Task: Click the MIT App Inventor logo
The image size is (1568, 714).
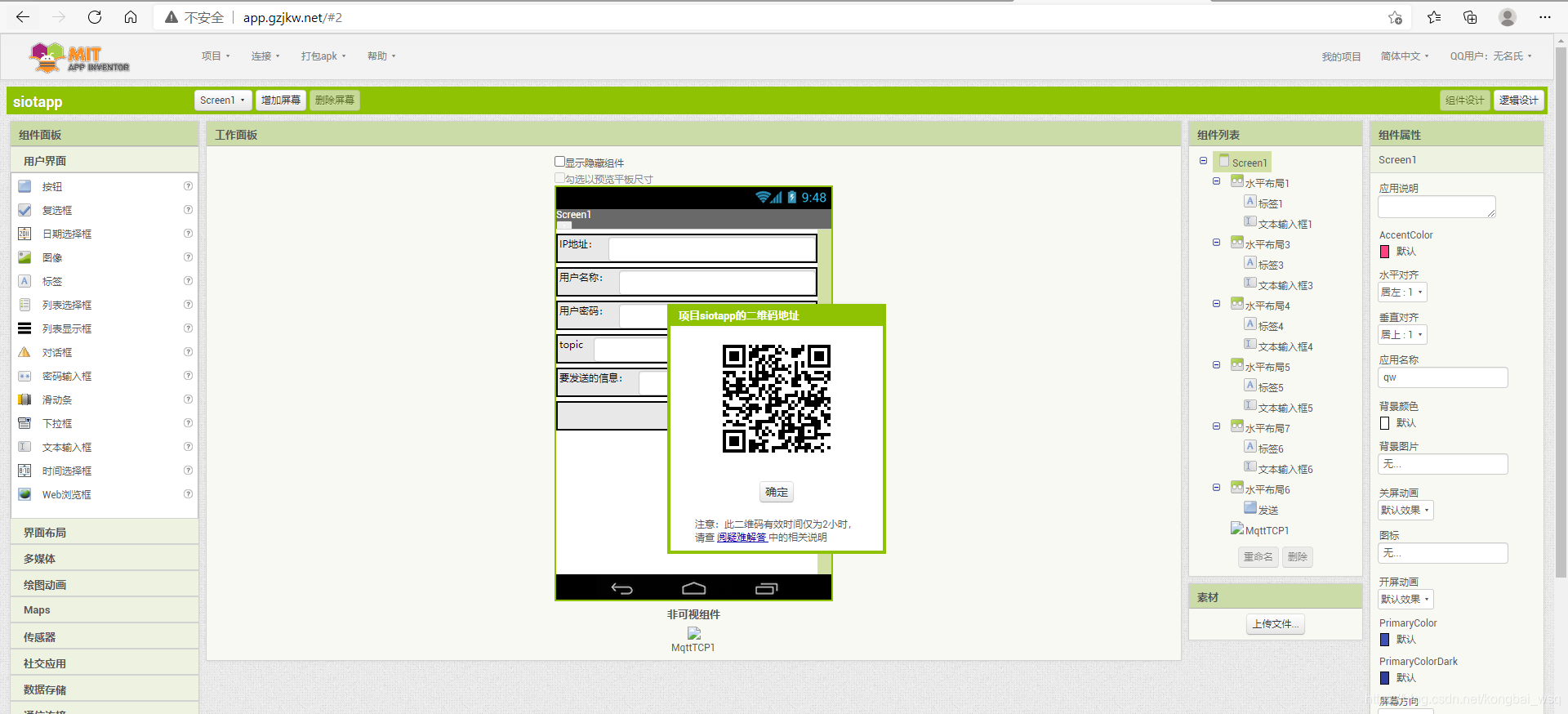Action: pyautogui.click(x=79, y=57)
